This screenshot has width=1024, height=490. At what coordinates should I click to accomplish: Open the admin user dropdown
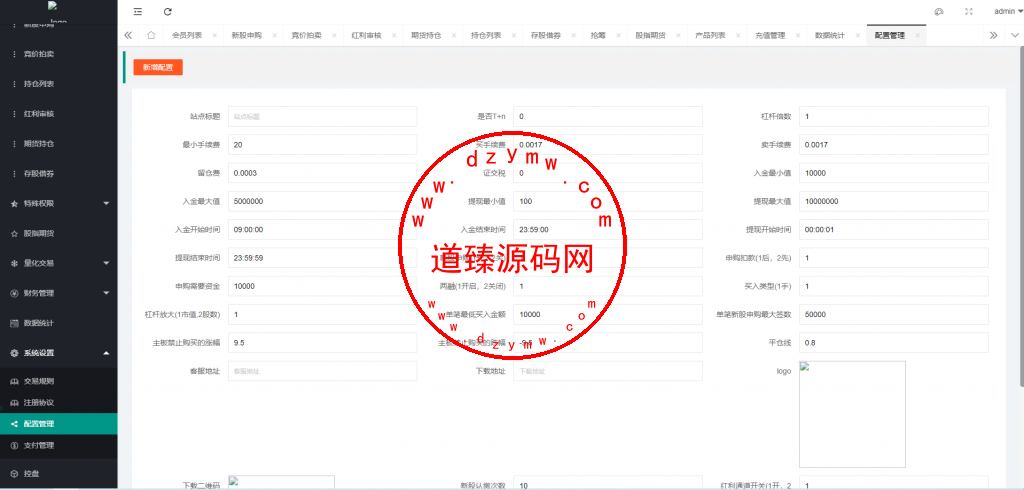pos(1009,11)
